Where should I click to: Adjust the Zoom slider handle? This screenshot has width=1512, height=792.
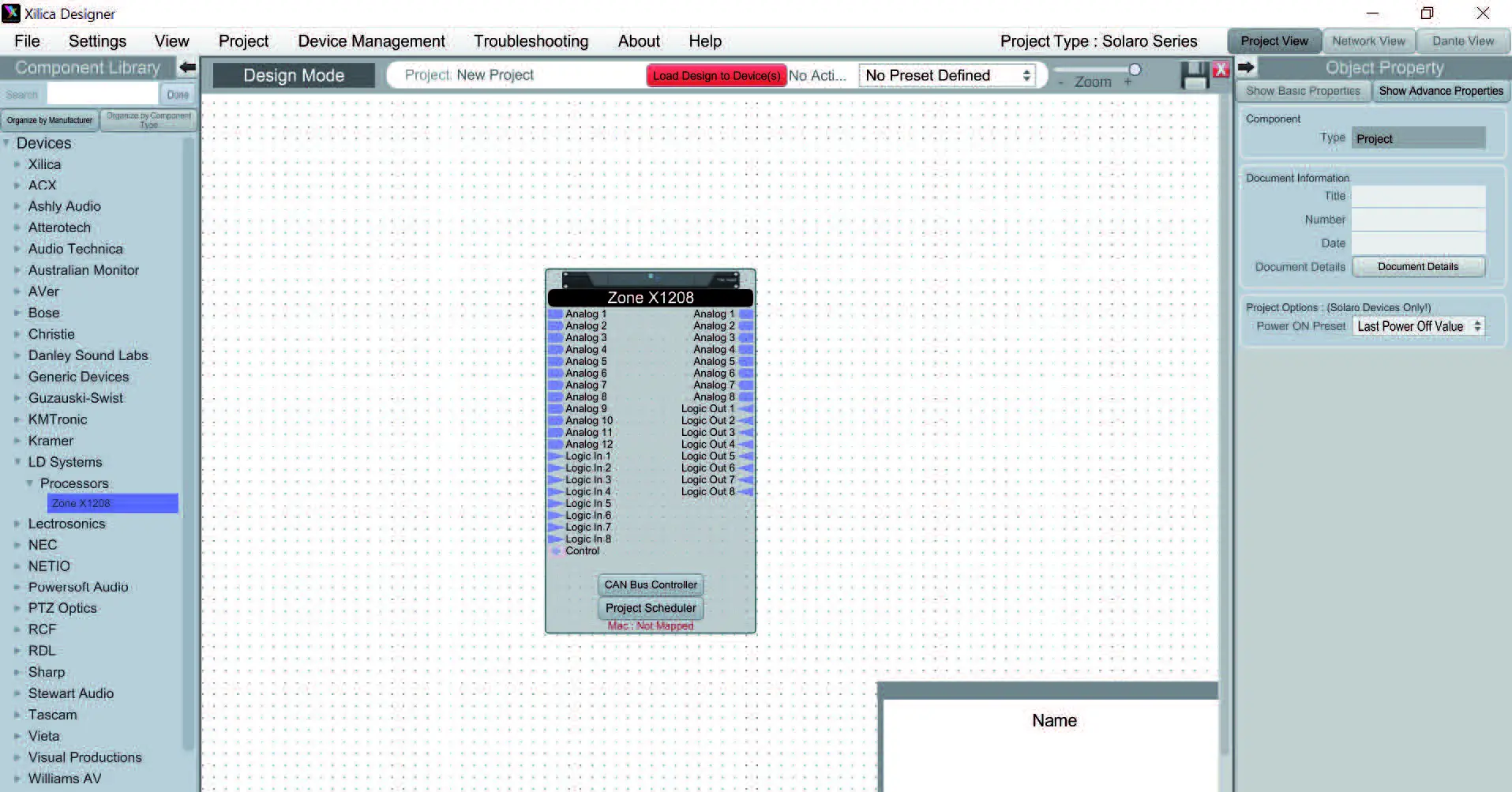[x=1135, y=69]
